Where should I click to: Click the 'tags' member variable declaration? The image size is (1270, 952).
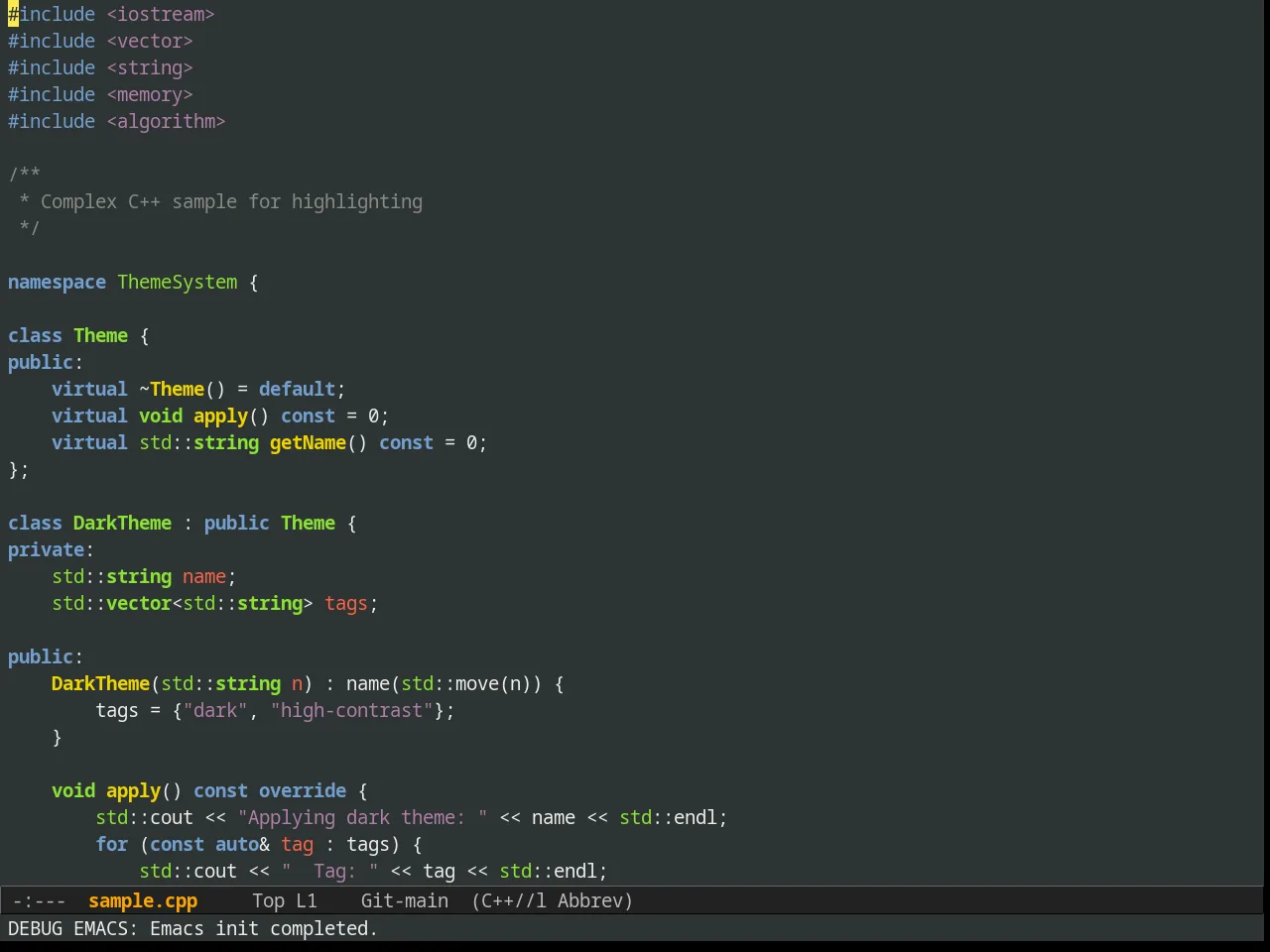click(x=346, y=603)
